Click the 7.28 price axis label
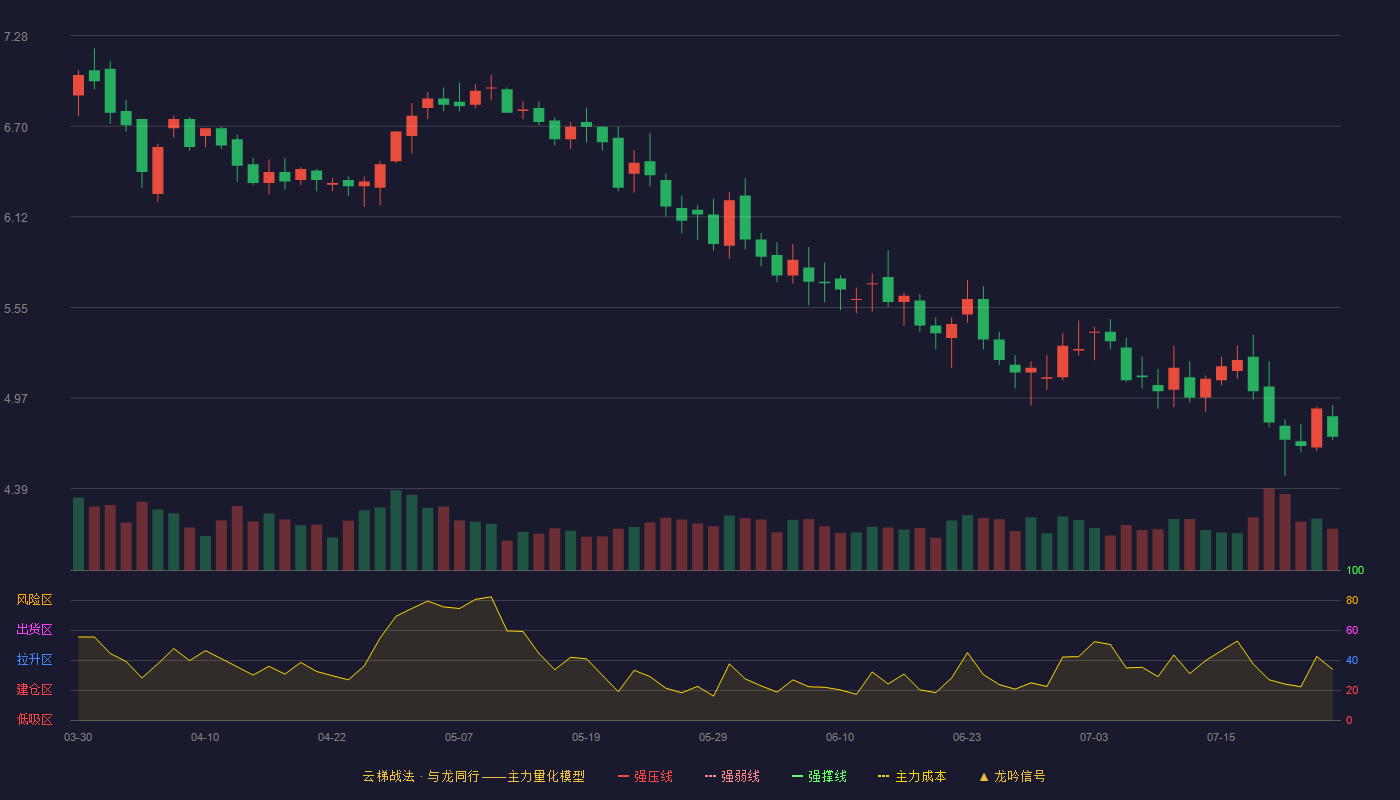Screen dimensions: 1400x800 [16, 37]
